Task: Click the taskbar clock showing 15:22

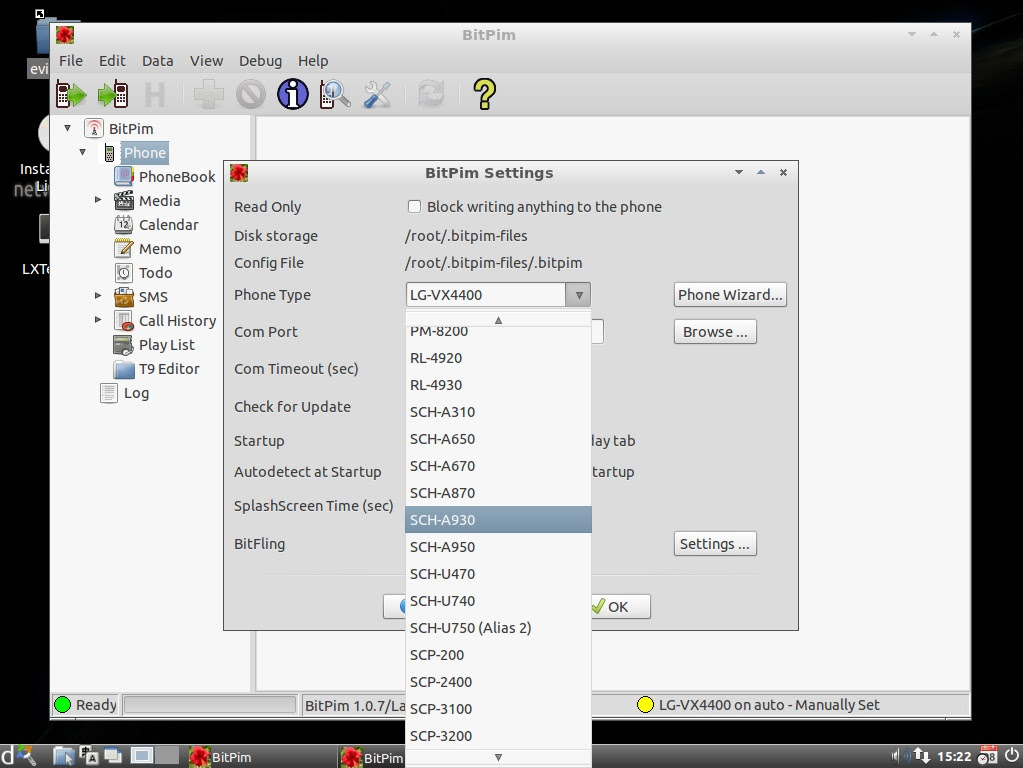Action: pos(954,757)
